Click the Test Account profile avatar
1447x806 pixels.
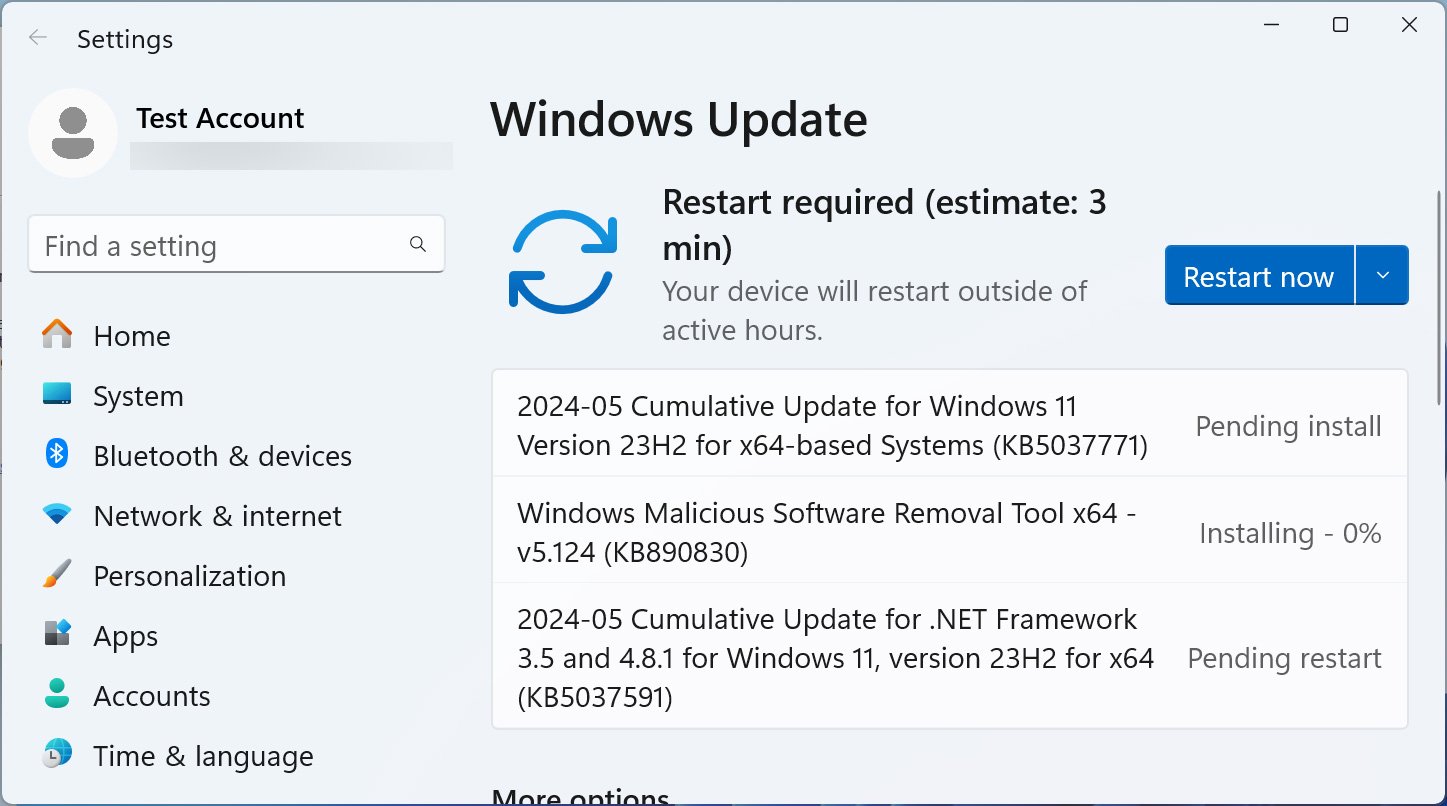pos(73,133)
